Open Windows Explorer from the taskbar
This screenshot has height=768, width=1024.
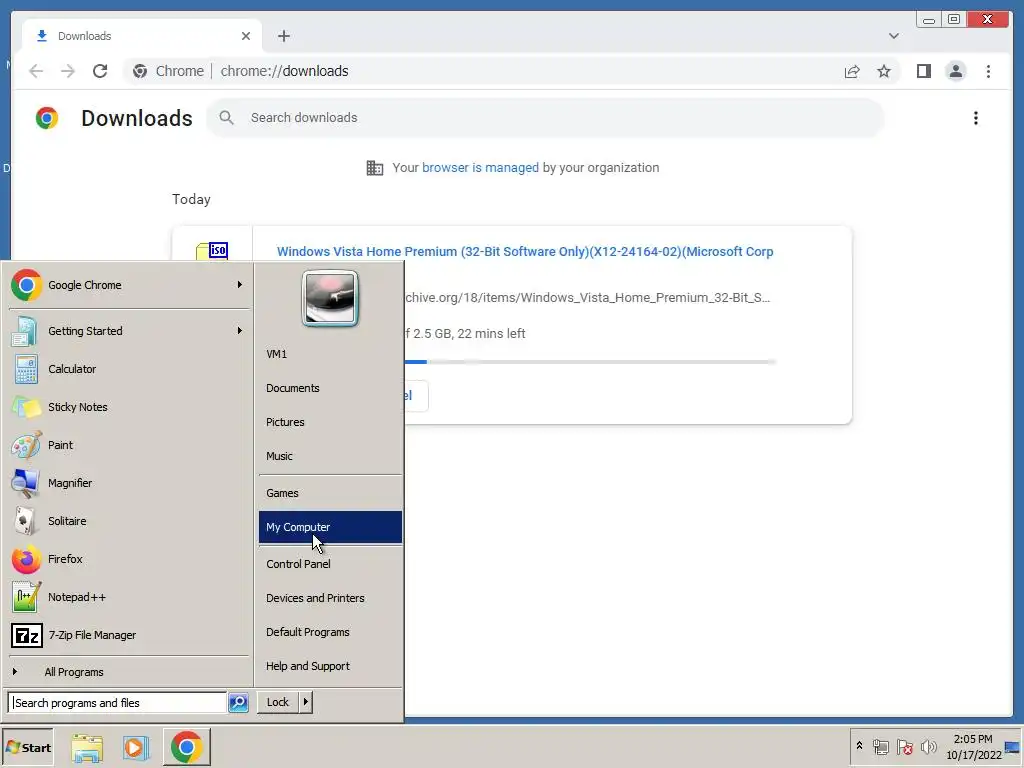87,748
